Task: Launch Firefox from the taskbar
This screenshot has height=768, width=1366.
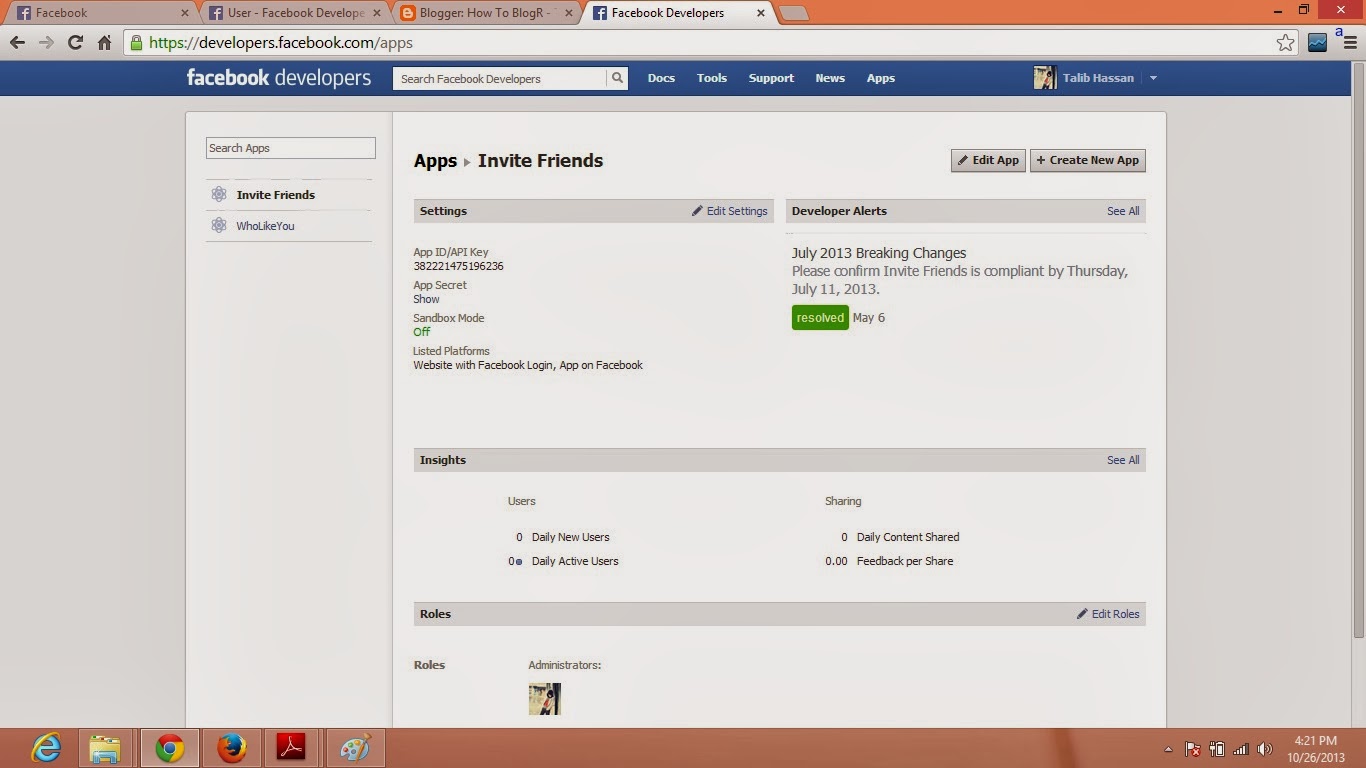Action: click(231, 748)
